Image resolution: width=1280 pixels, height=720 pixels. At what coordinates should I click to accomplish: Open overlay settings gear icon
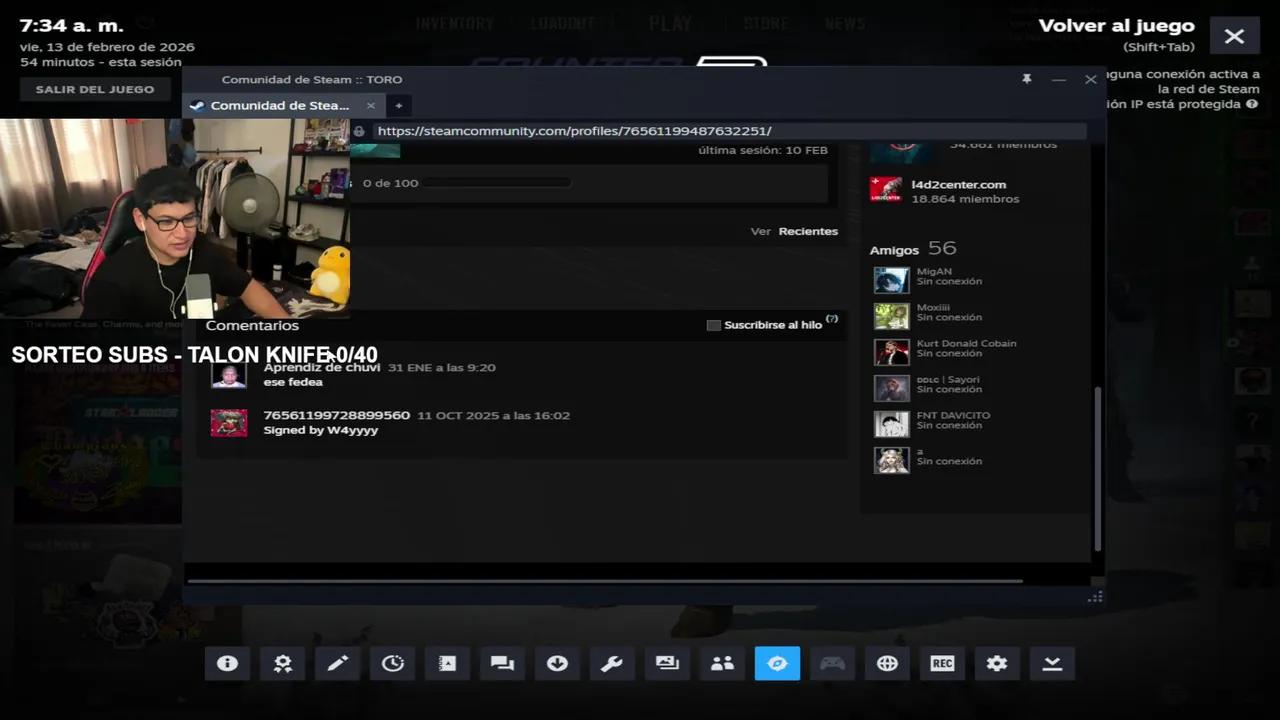pos(998,663)
